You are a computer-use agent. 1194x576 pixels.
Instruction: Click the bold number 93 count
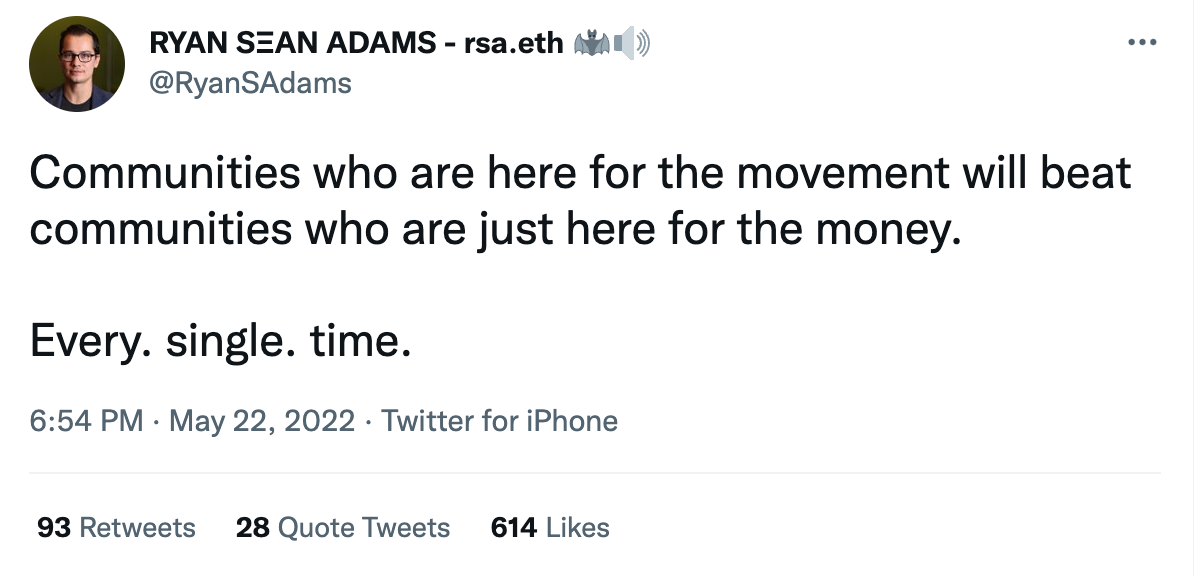53,527
